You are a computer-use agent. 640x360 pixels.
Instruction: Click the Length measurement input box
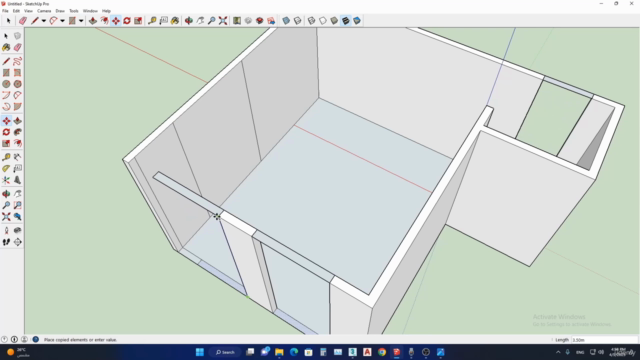coord(604,340)
